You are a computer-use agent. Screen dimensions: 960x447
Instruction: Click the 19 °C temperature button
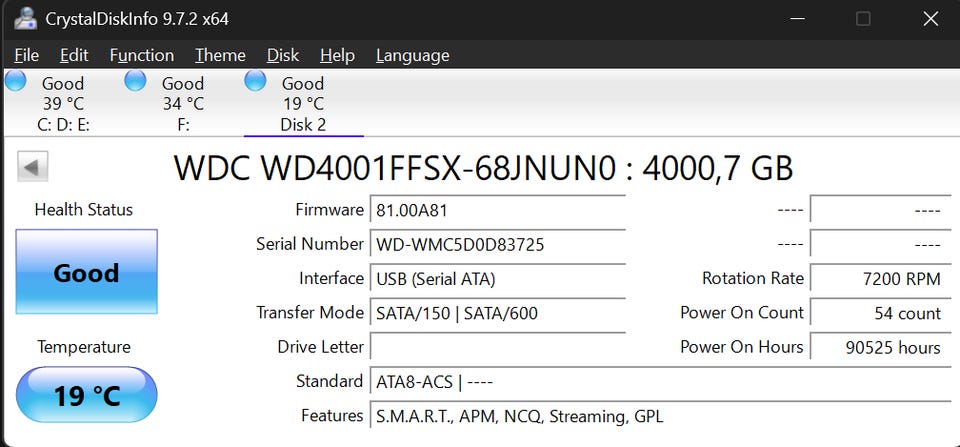point(86,395)
